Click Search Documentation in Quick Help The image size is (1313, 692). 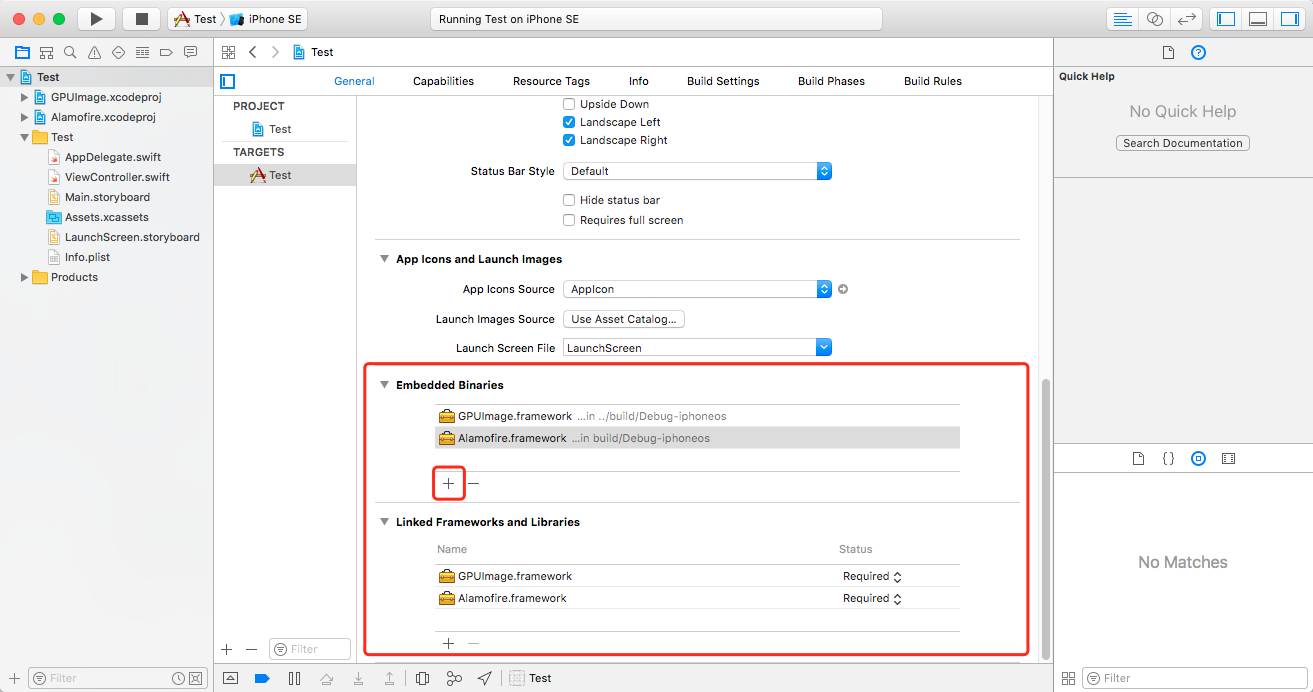1183,143
